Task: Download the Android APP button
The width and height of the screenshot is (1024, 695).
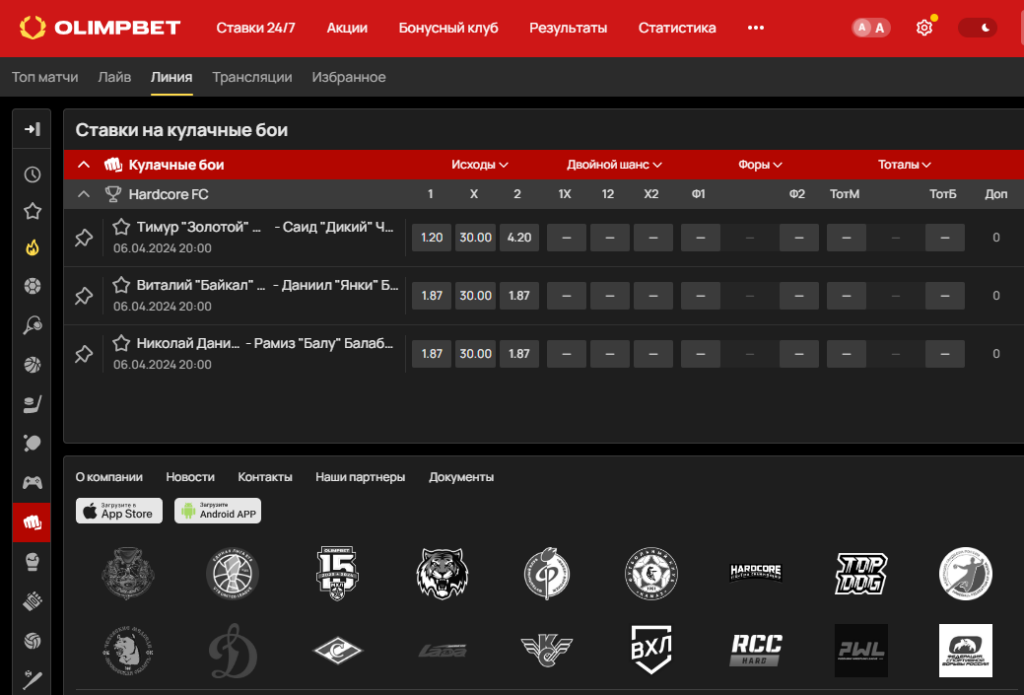Action: pos(217,511)
